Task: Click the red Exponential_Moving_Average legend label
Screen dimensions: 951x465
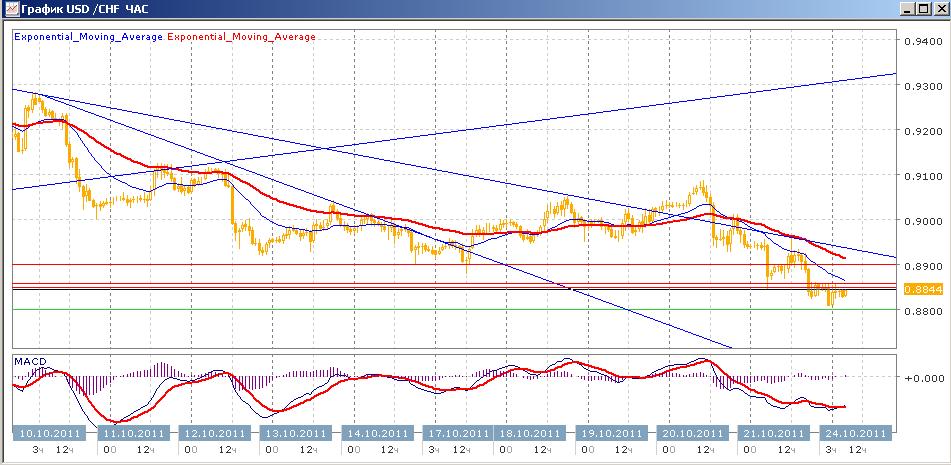Action: tap(241, 36)
